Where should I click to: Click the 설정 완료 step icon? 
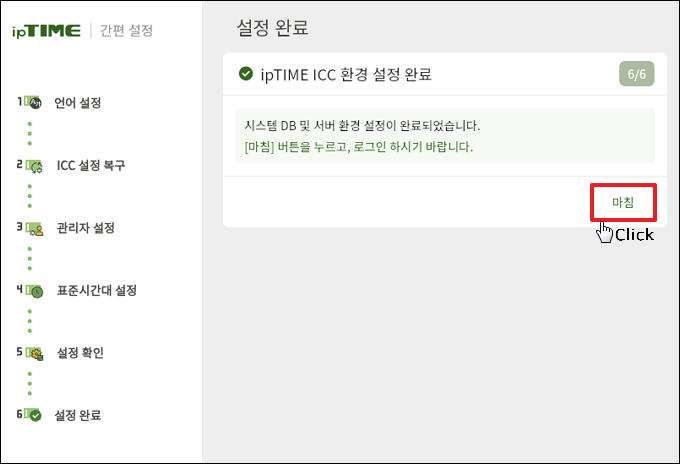pyautogui.click(x=34, y=415)
